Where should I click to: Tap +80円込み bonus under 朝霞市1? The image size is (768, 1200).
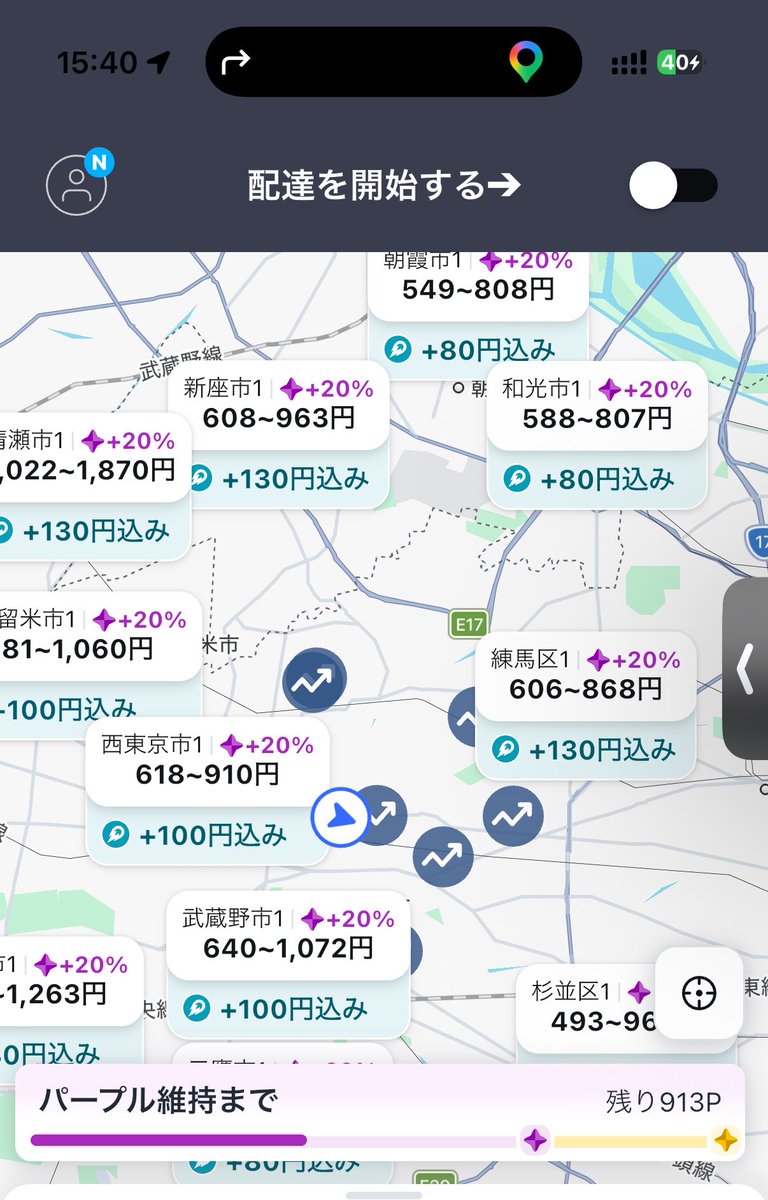click(488, 350)
